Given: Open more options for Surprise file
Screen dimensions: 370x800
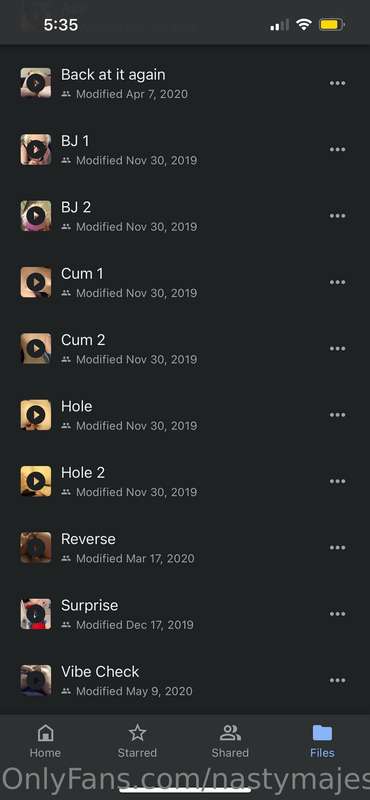Looking at the screenshot, I should pyautogui.click(x=337, y=614).
